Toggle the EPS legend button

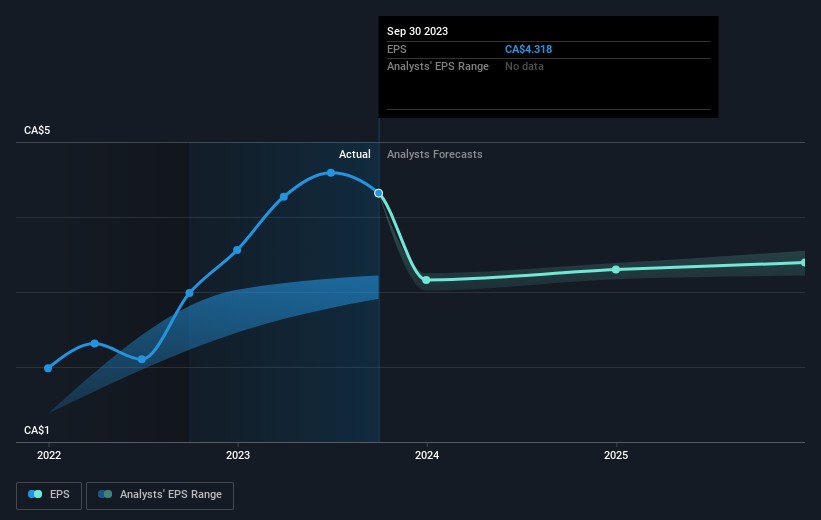click(x=49, y=495)
